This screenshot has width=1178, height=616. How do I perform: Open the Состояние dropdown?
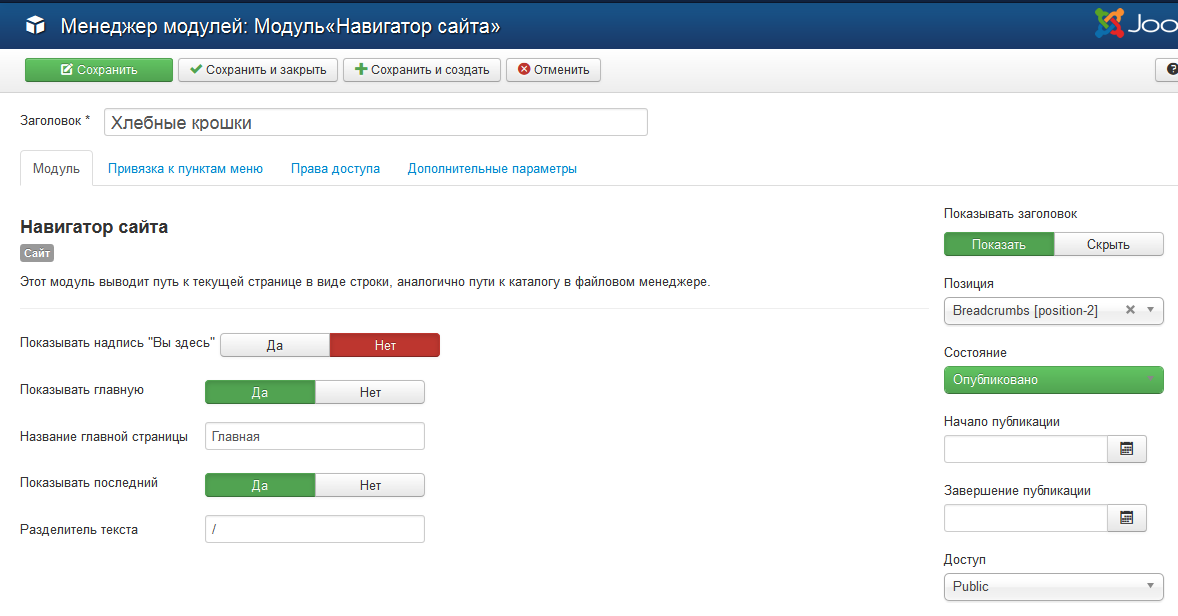[x=1053, y=380]
